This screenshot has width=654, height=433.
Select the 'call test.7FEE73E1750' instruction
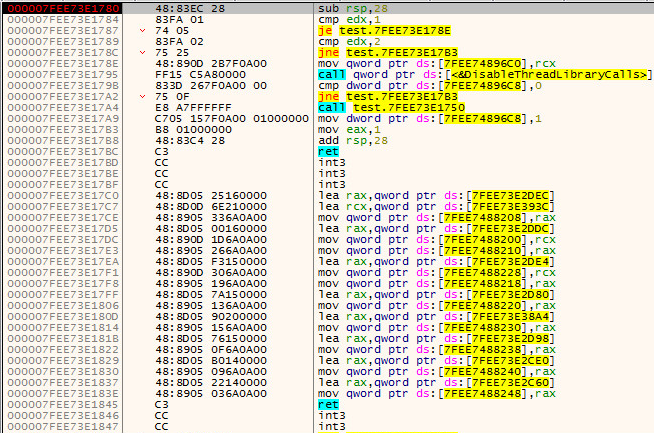click(x=391, y=108)
